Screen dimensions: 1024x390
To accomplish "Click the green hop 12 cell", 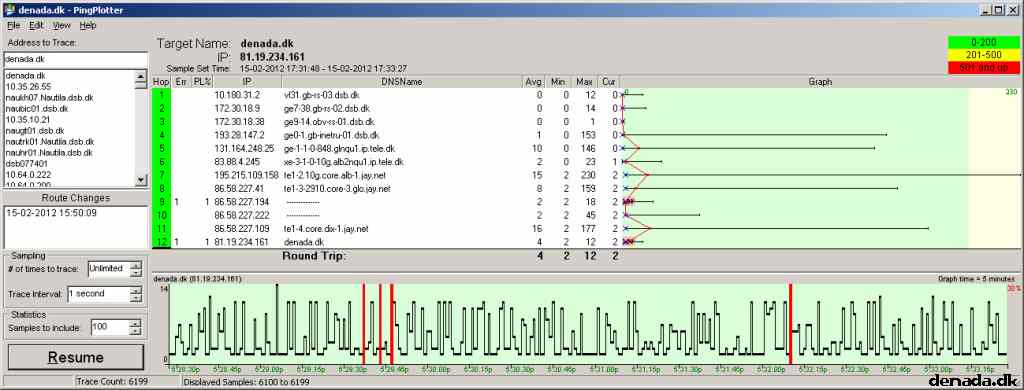I will (160, 242).
